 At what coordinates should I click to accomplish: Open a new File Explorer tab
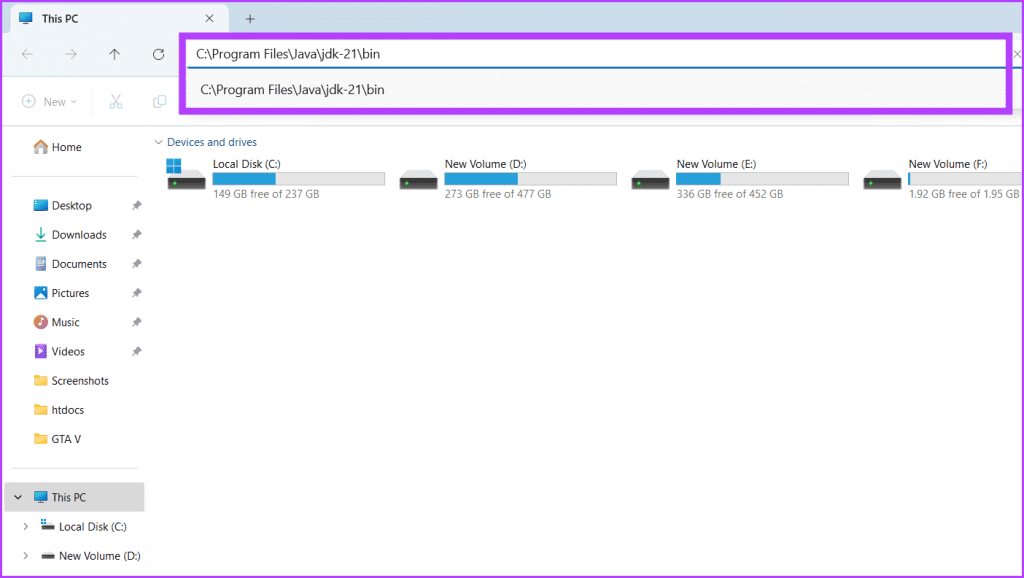coord(249,19)
